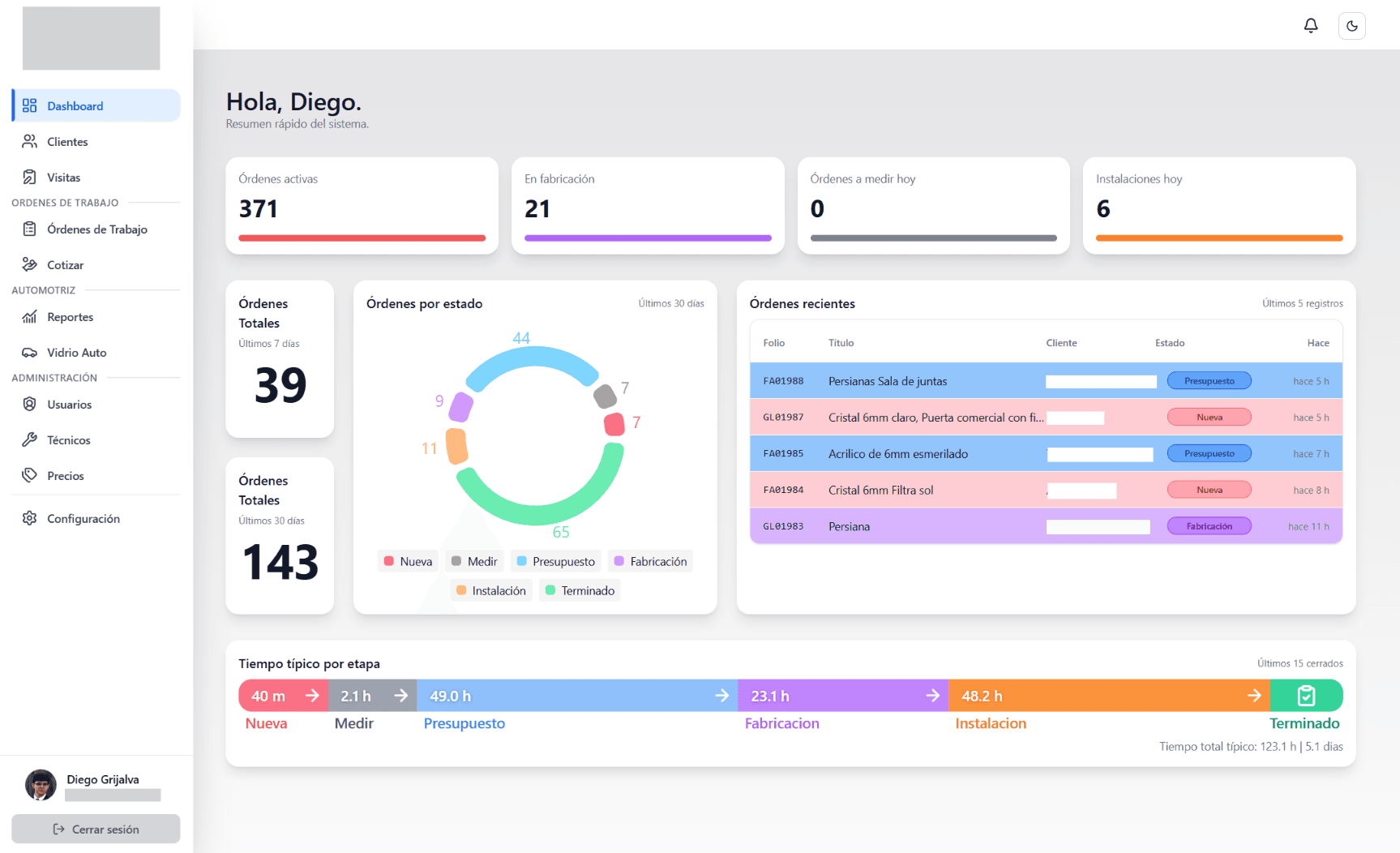Viewport: 1400px width, 853px height.
Task: Click the Reportes chart icon
Action: (29, 317)
